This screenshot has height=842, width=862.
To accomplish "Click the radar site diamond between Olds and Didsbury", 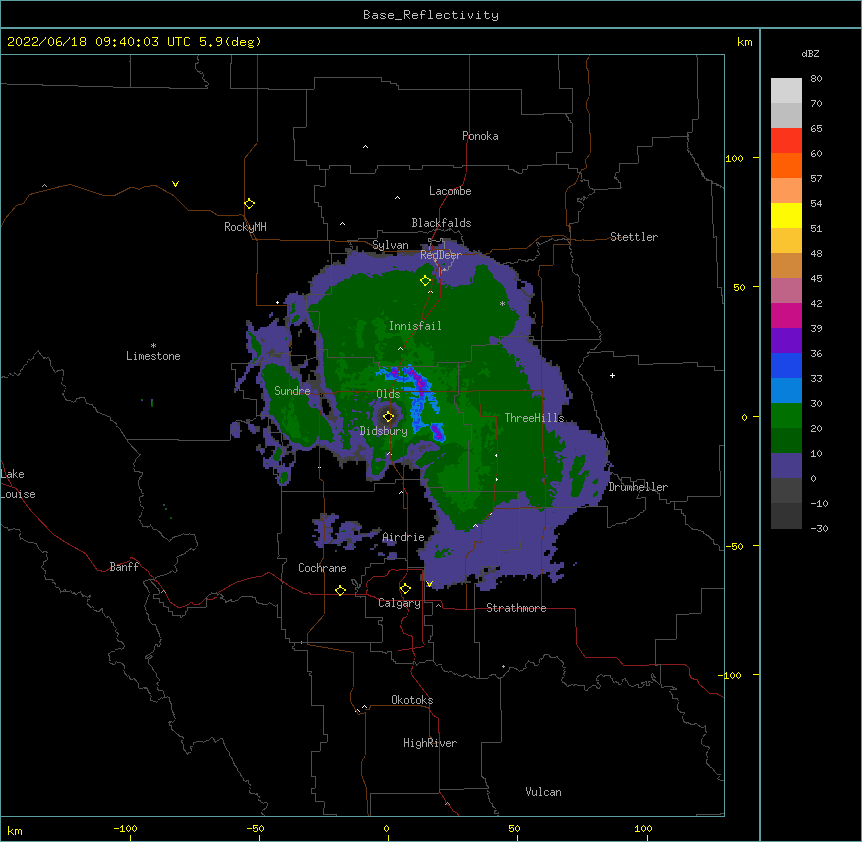I will (389, 416).
